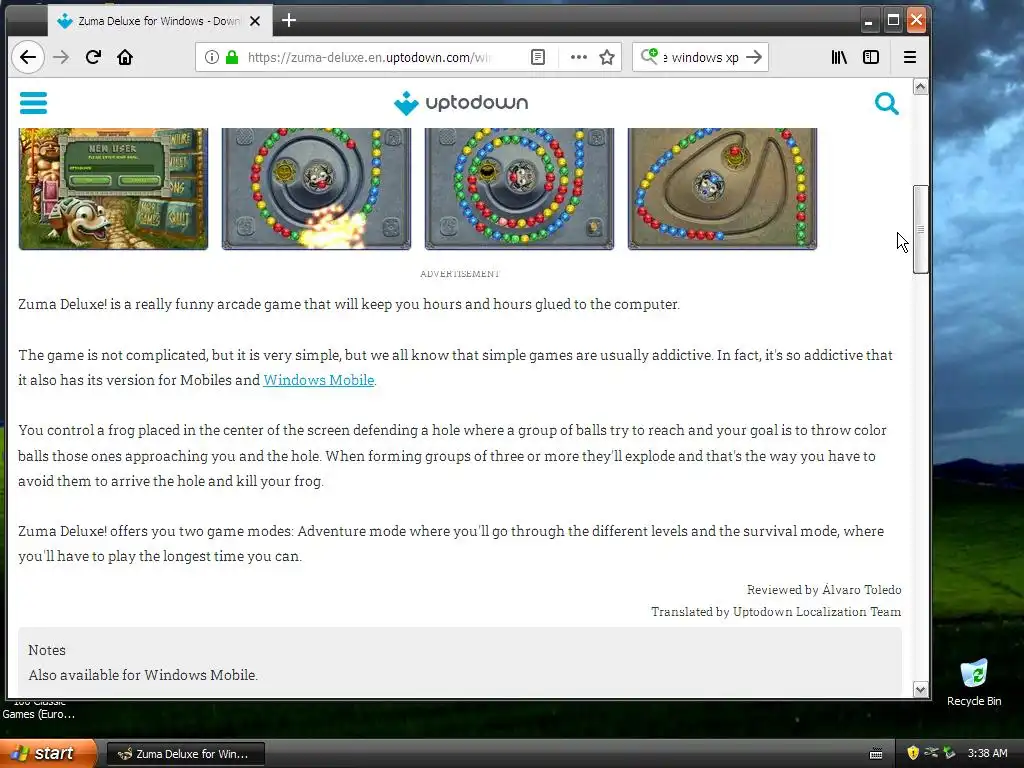Image resolution: width=1024 pixels, height=768 pixels.
Task: Click the 'Notes' heading
Action: [x=47, y=650]
